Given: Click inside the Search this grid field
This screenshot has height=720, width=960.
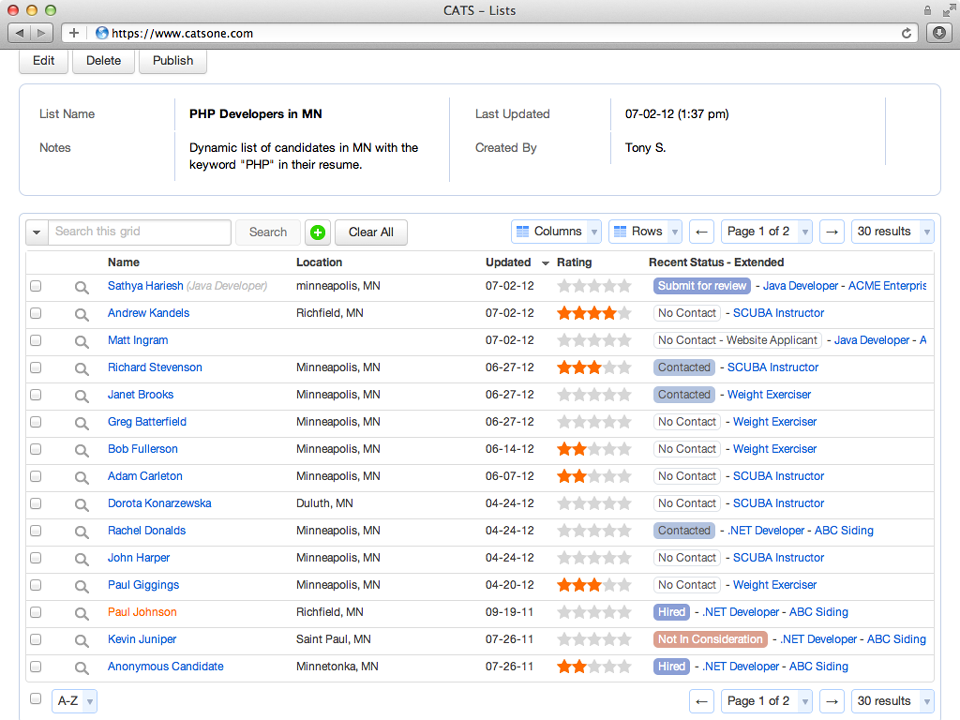Looking at the screenshot, I should (140, 231).
